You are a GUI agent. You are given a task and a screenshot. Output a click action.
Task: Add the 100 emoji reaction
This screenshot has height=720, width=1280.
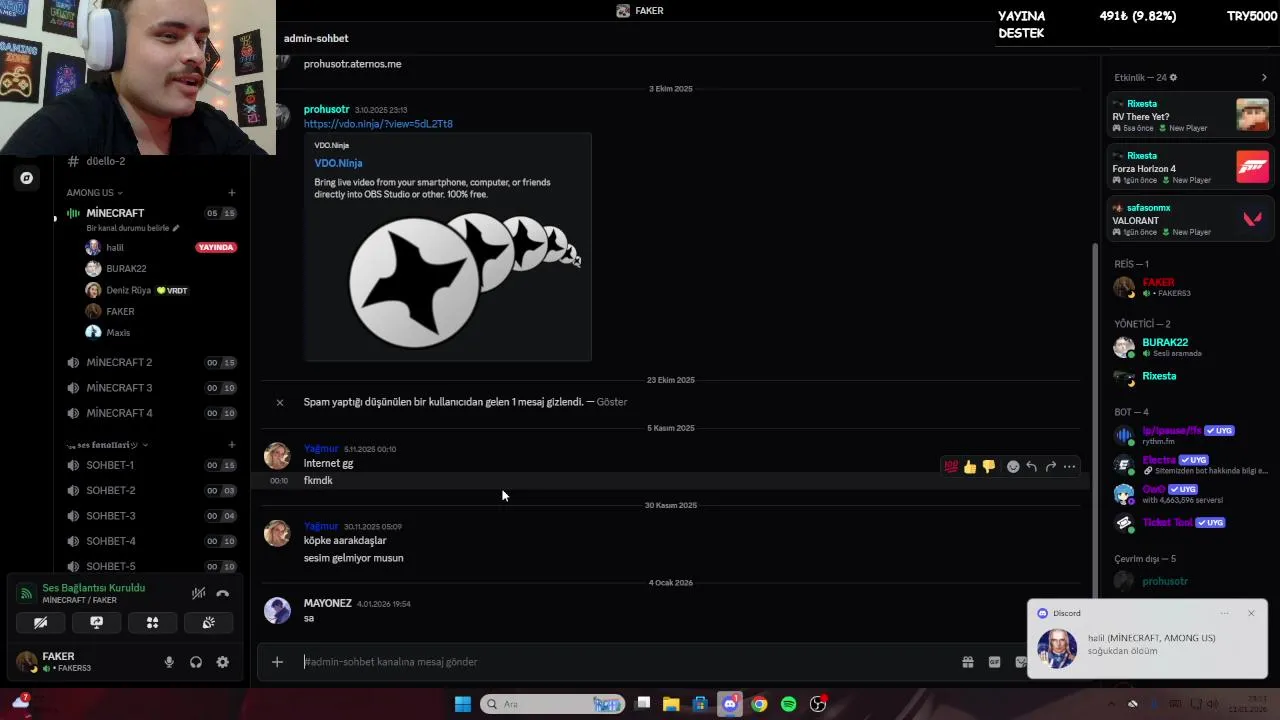click(x=951, y=467)
